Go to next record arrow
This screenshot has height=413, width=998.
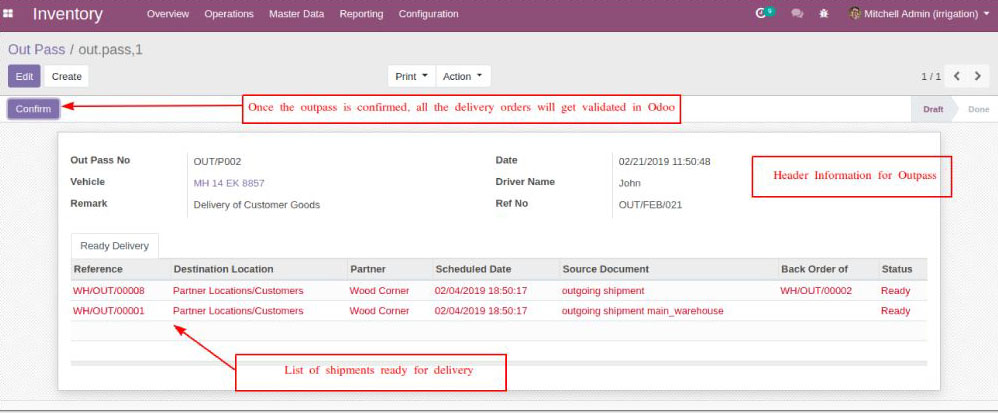coord(978,76)
